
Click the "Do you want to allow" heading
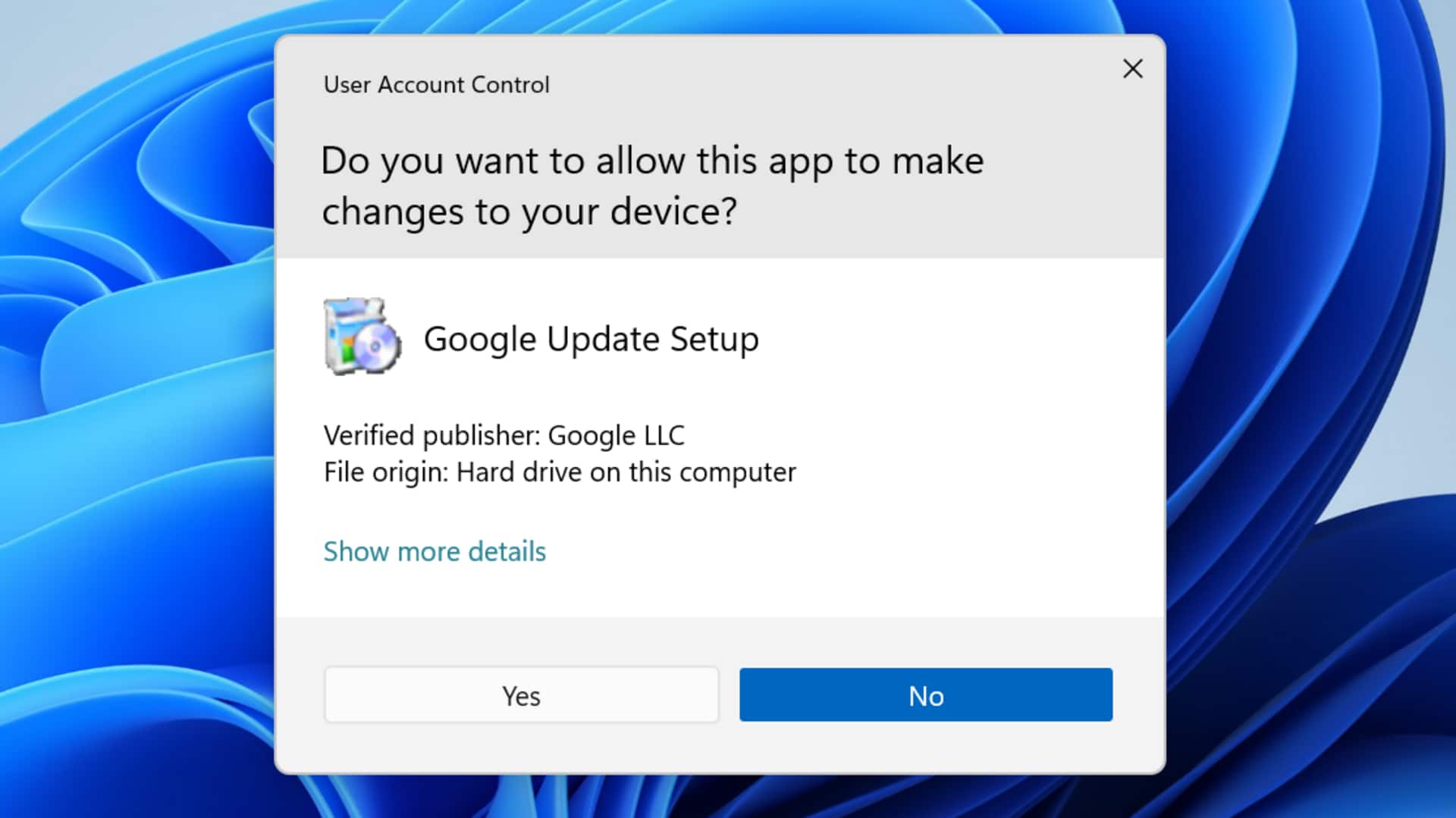pyautogui.click(x=652, y=186)
